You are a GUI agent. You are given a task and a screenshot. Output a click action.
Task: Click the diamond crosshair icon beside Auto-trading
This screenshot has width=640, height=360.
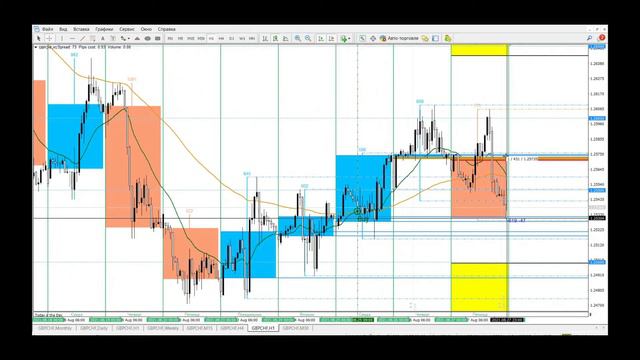pos(373,38)
